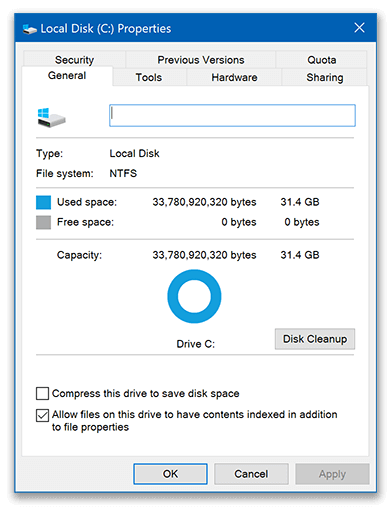Click the blue disk usage ring chart
This screenshot has height=509, width=390.
(194, 296)
